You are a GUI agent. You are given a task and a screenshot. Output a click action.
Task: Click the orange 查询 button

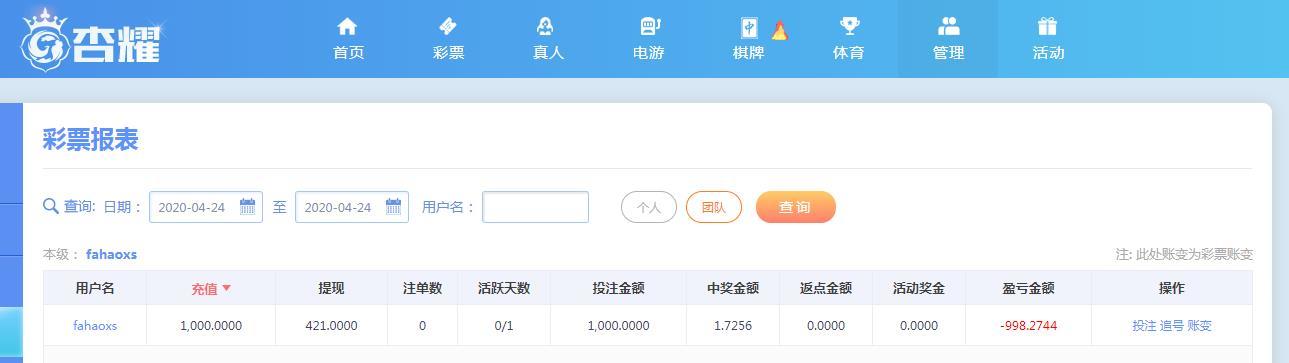(x=795, y=207)
